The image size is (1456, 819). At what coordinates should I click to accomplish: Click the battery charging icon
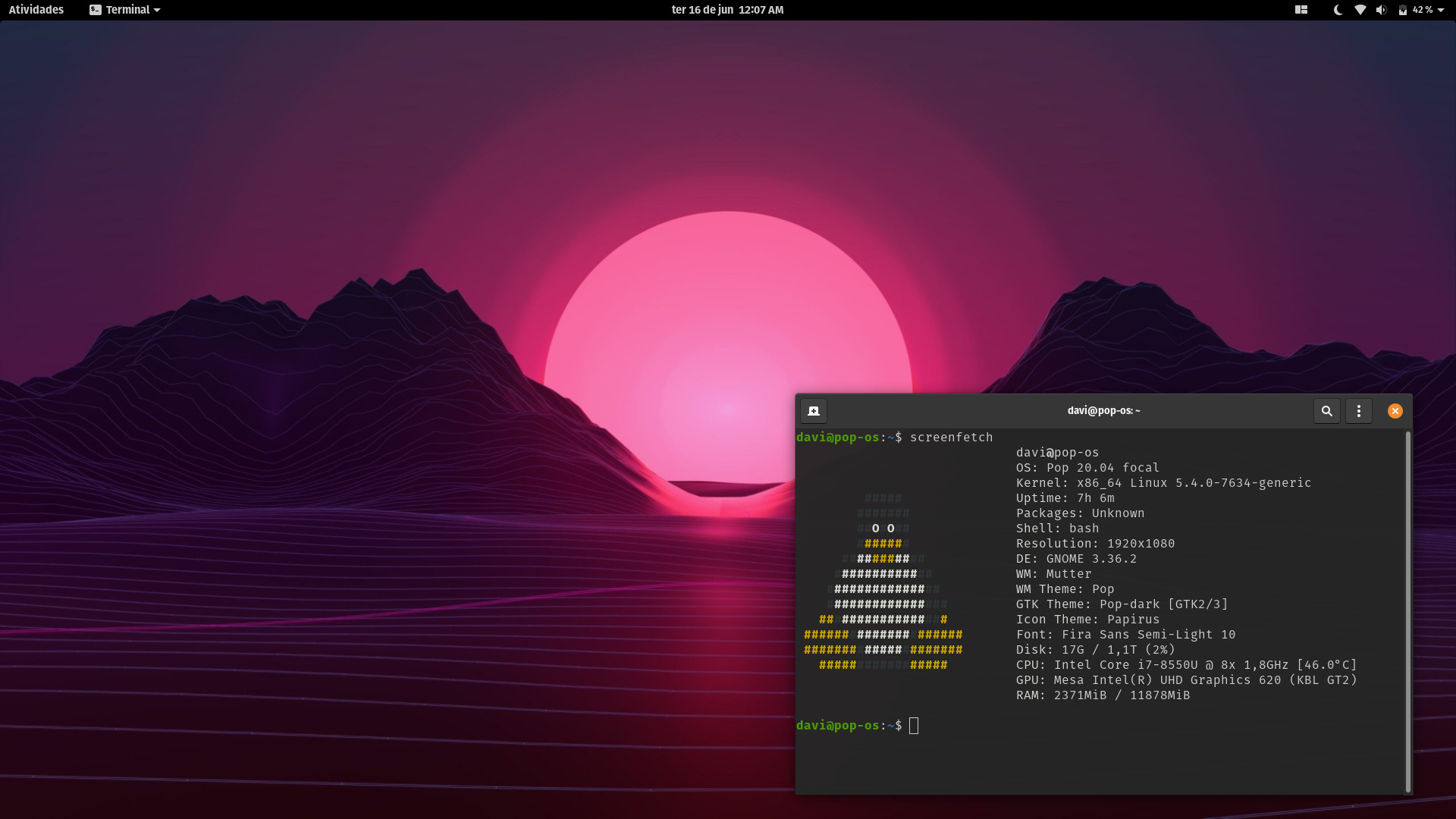point(1403,10)
